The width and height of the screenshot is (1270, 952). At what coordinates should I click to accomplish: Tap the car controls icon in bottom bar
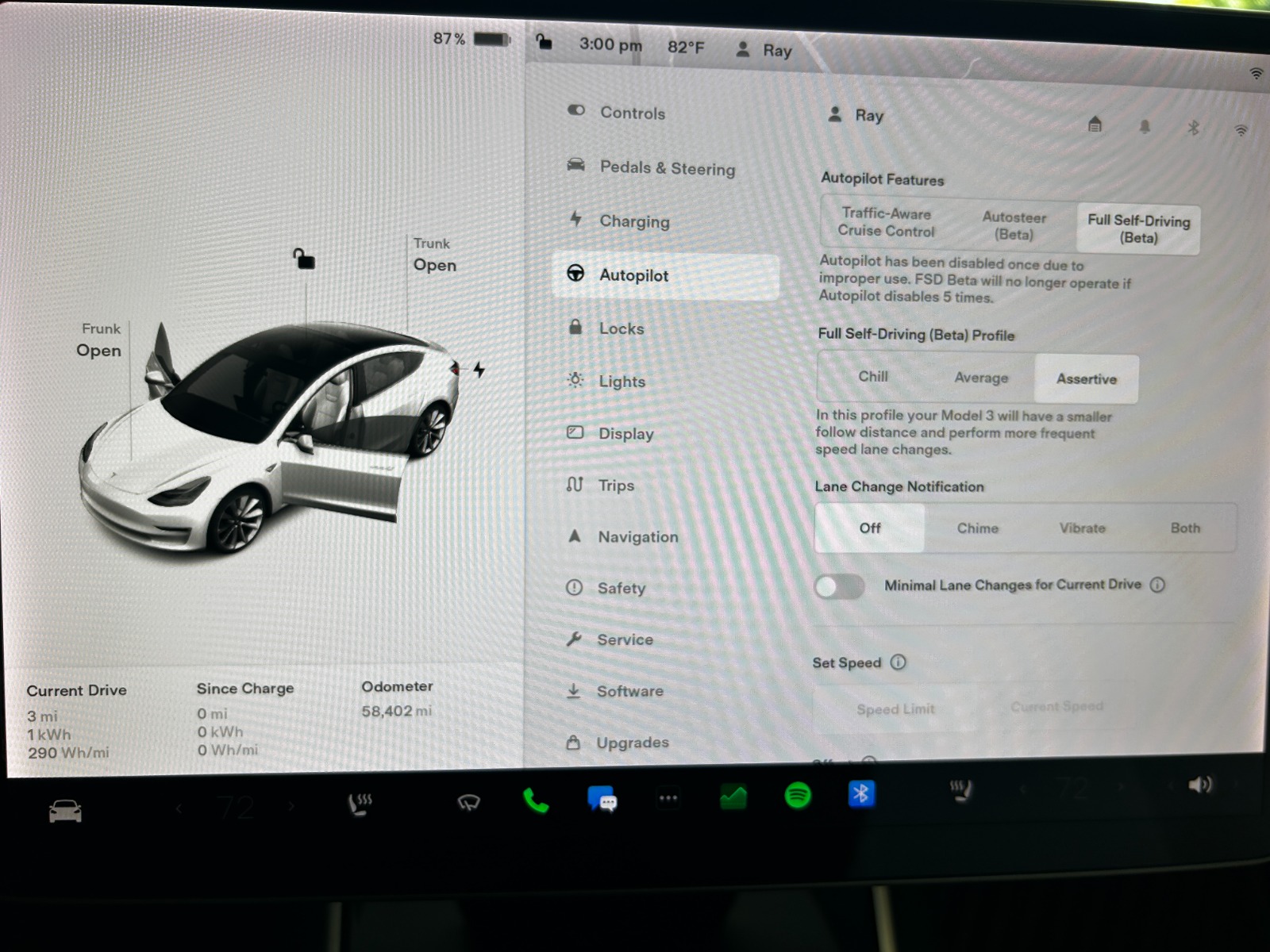65,811
